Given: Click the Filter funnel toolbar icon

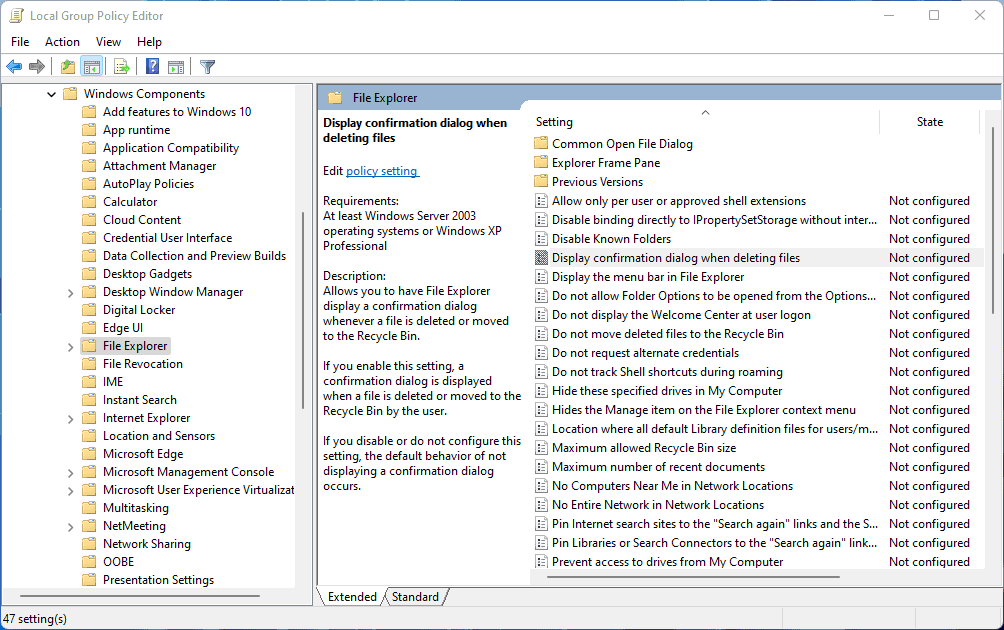Looking at the screenshot, I should (207, 67).
